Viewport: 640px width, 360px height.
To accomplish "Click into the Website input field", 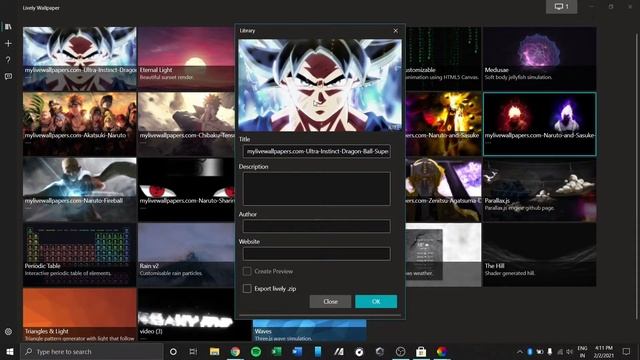I will 316,254.
